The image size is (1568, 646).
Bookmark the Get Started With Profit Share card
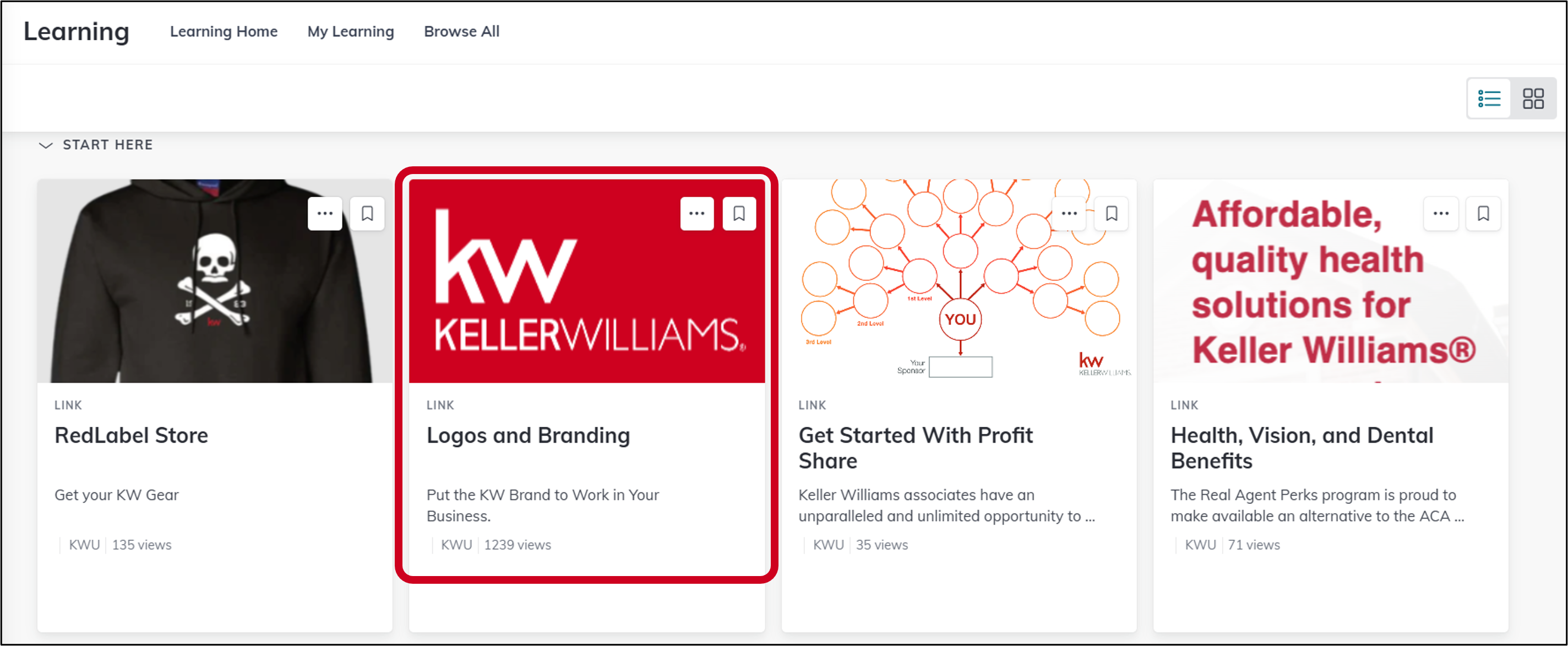tap(1112, 213)
